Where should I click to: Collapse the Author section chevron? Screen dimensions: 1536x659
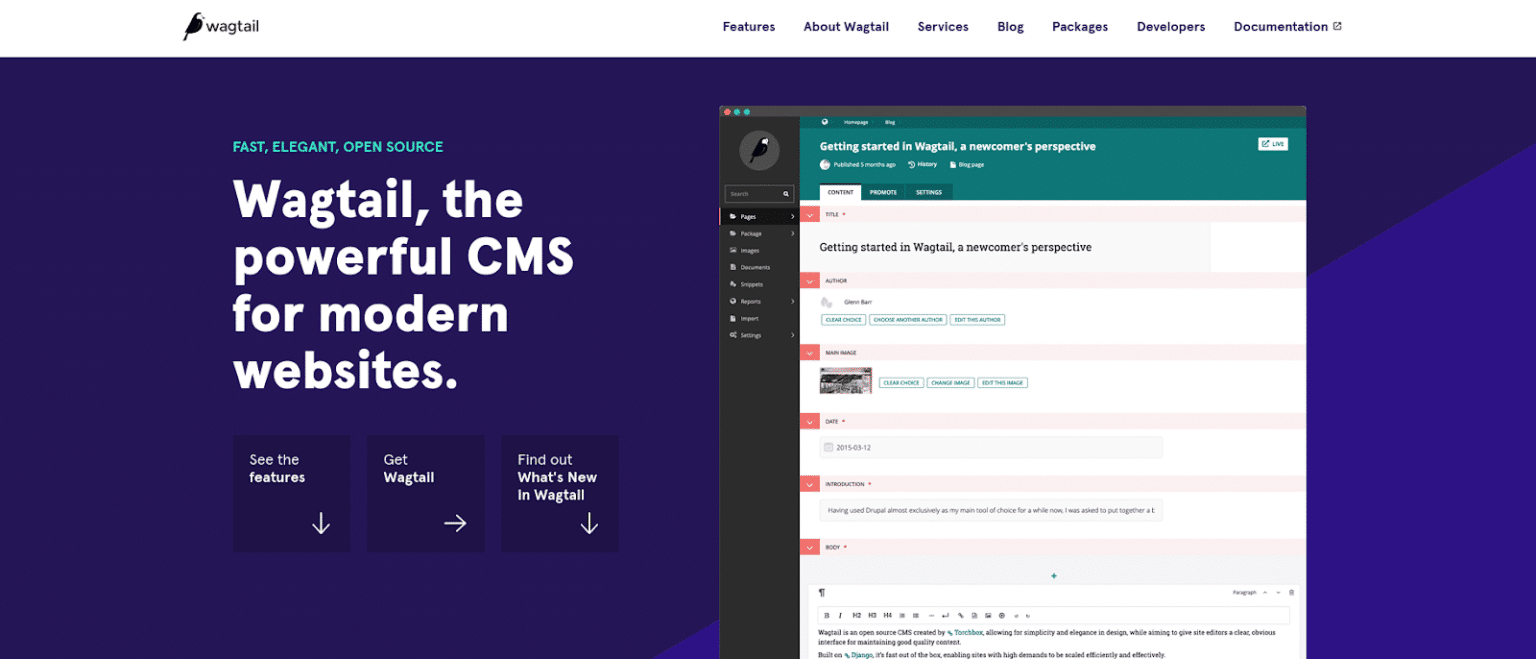809,281
